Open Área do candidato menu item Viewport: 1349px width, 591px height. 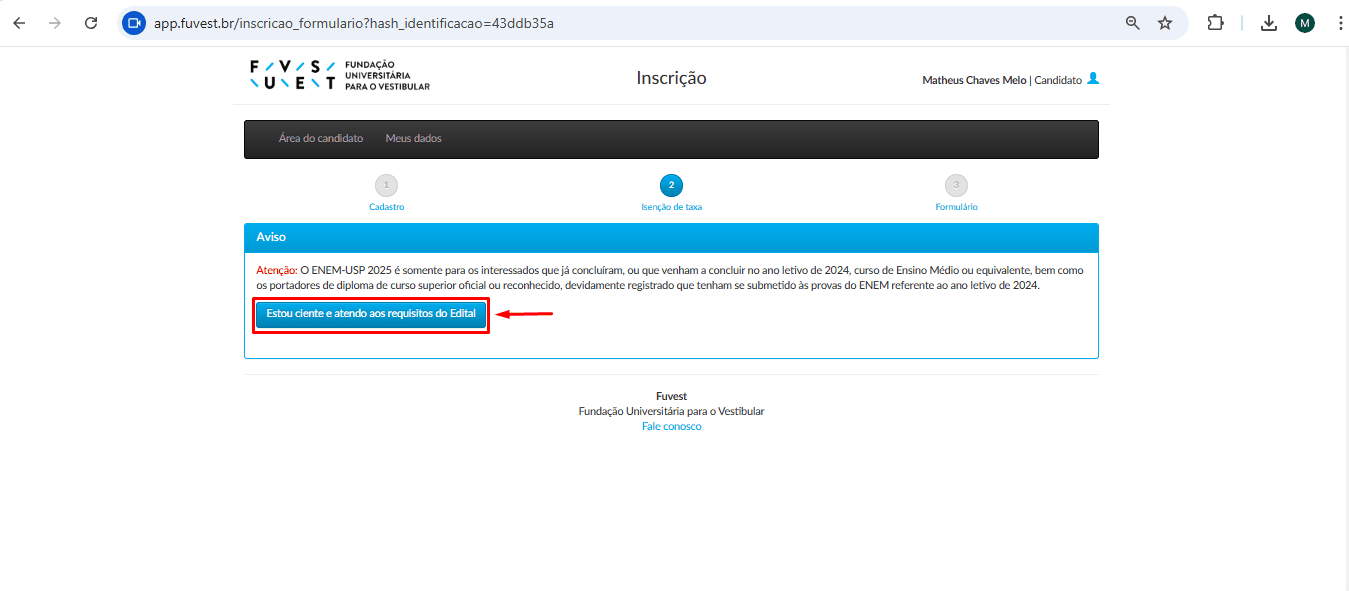click(321, 139)
